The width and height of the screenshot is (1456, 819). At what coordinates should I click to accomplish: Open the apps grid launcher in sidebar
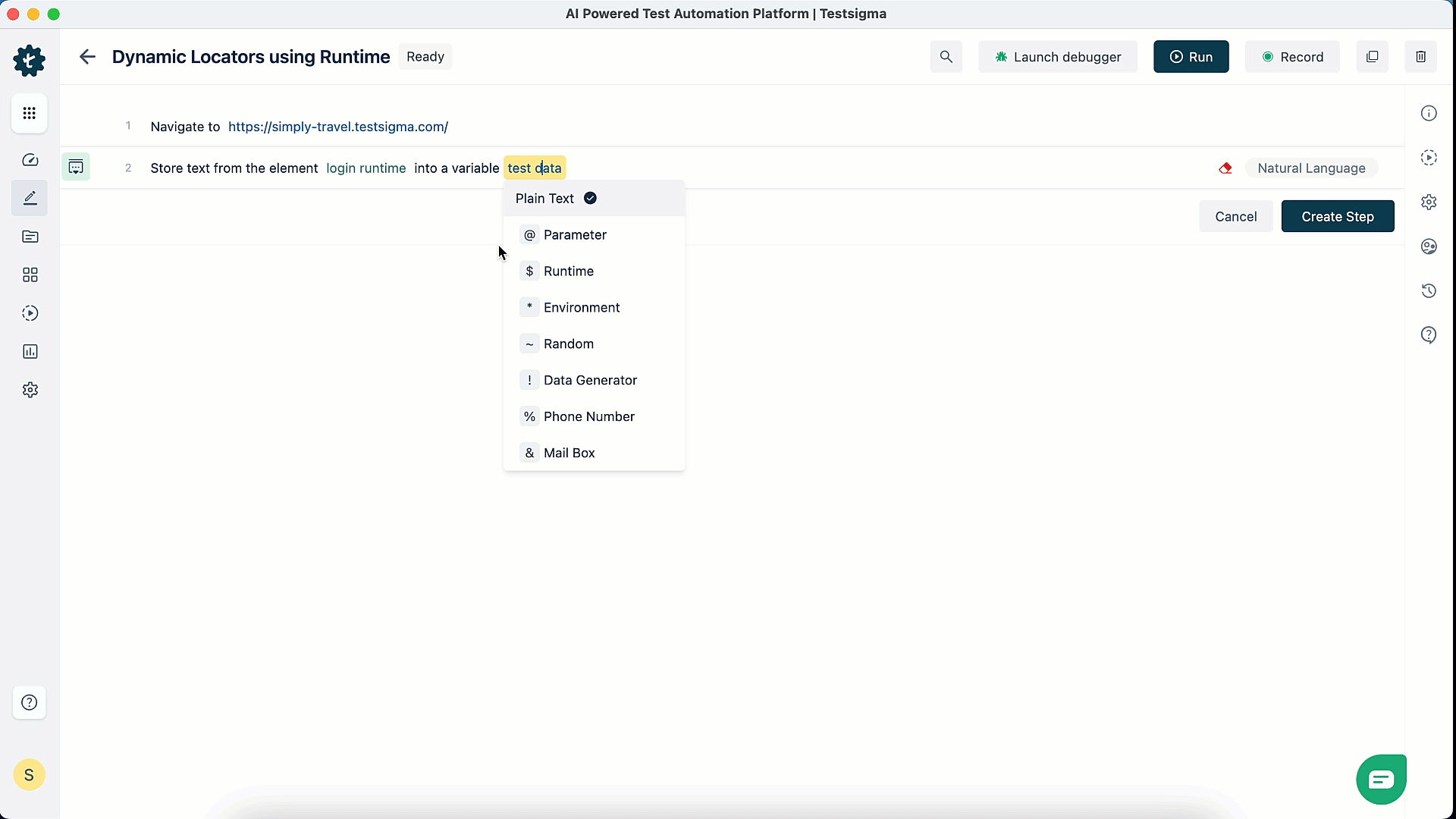[x=30, y=114]
